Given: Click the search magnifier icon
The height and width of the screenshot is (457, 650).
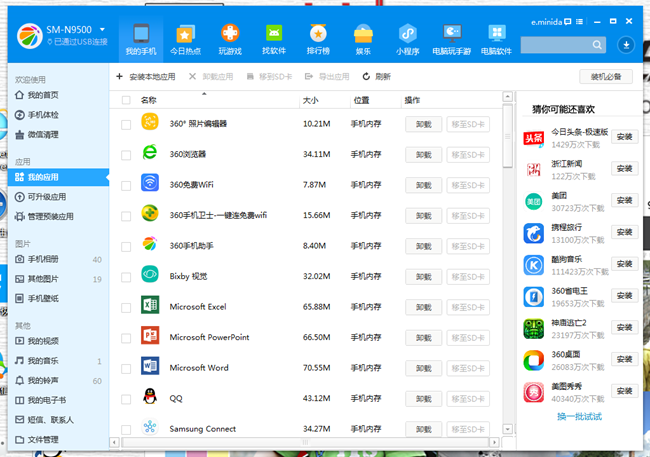Looking at the screenshot, I should [597, 44].
